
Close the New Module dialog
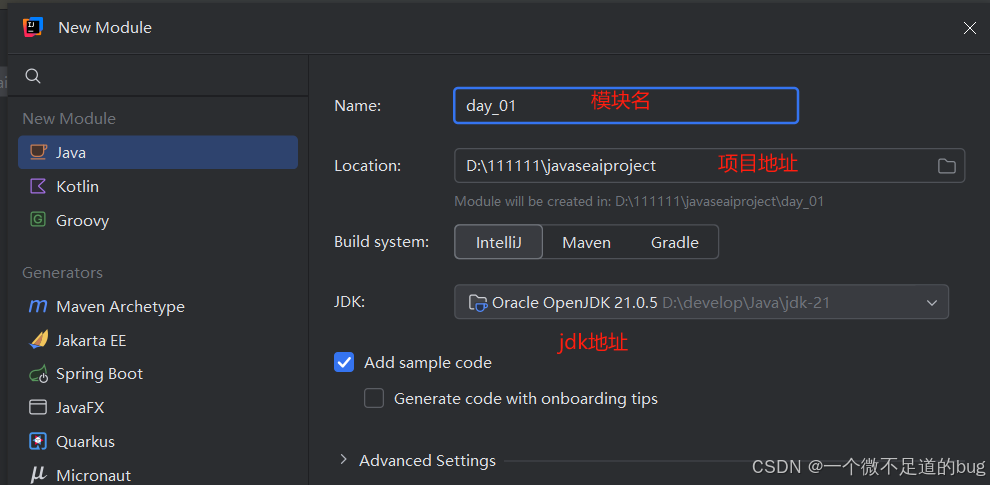969,28
